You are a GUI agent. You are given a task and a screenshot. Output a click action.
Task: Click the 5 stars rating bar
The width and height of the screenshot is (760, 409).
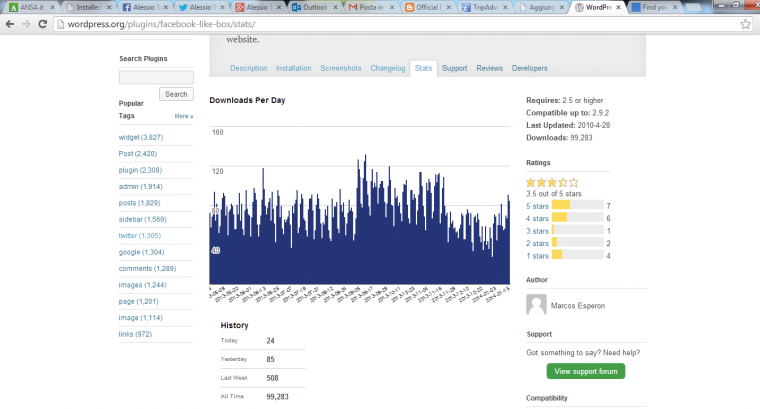pyautogui.click(x=578, y=205)
